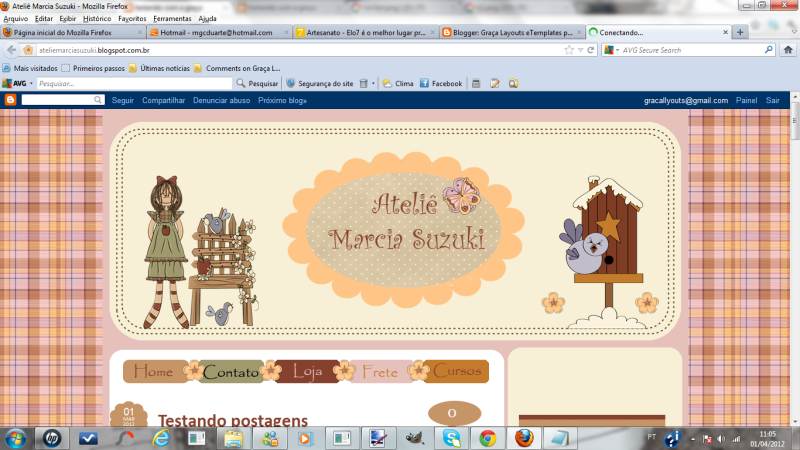Open search engine dropdown in search box

click(617, 50)
